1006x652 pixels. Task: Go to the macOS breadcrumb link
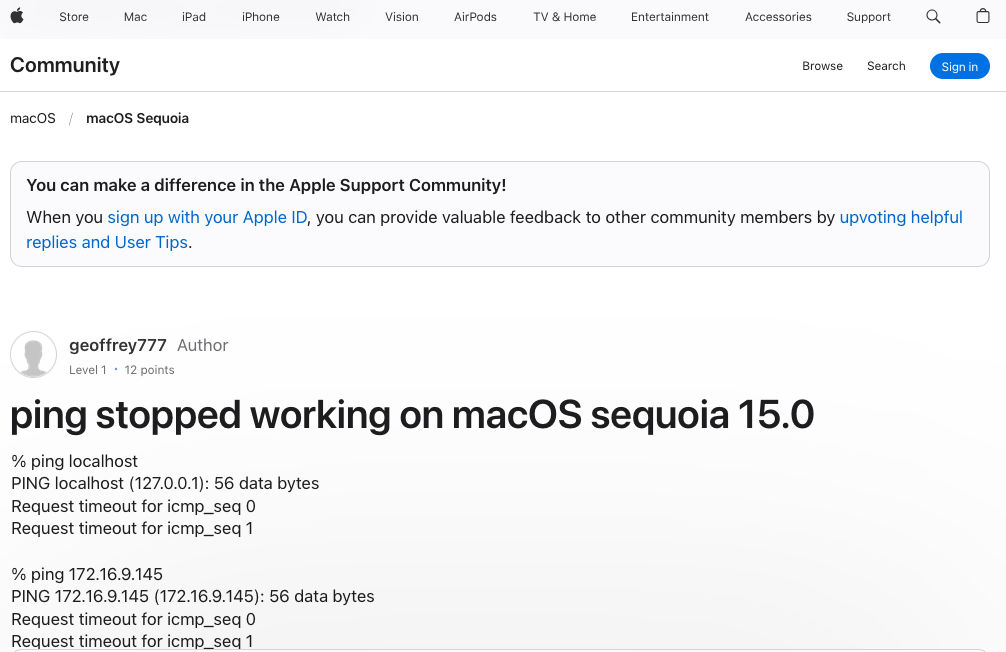(33, 118)
